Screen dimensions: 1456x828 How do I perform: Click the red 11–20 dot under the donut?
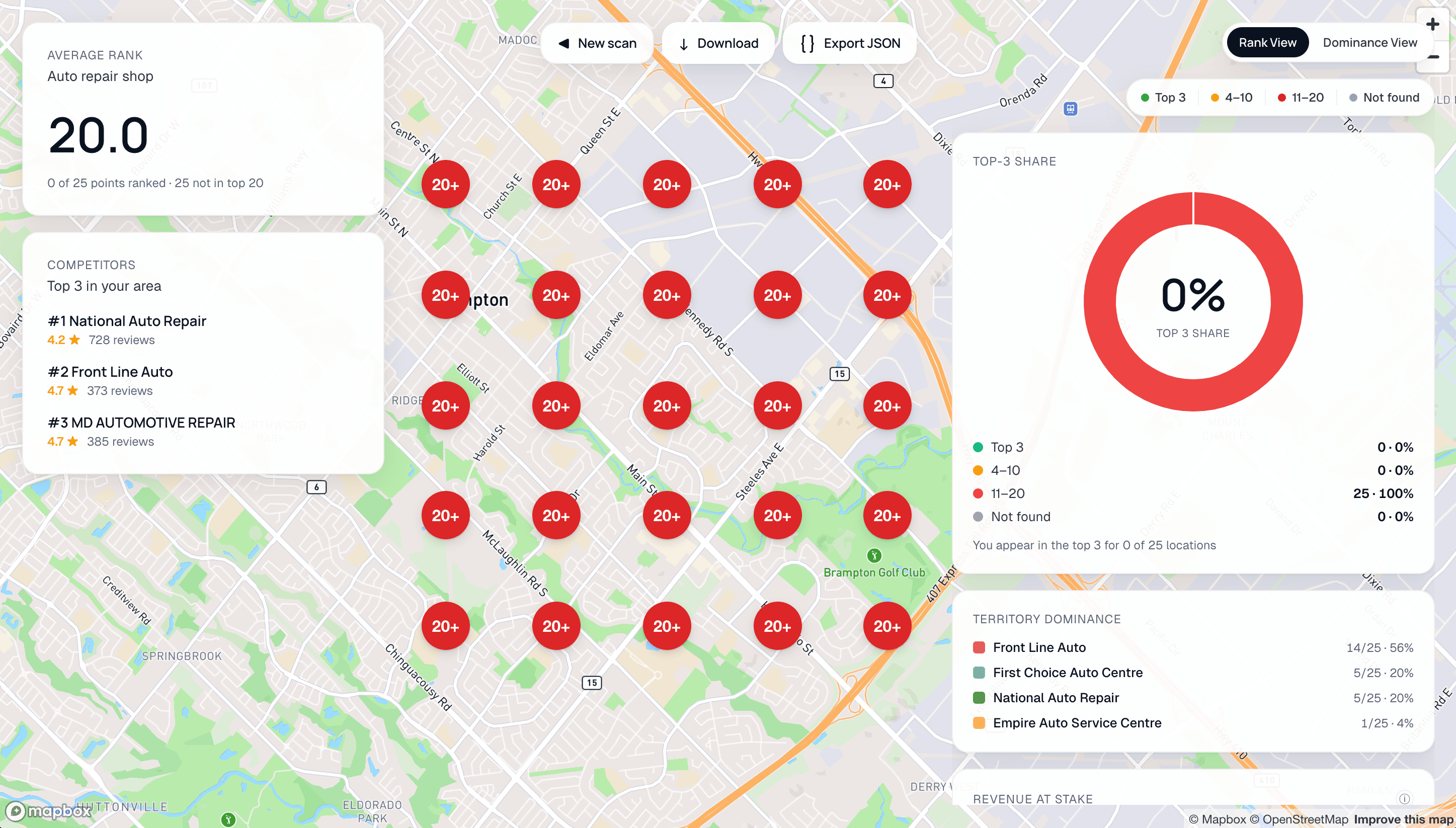tap(978, 493)
